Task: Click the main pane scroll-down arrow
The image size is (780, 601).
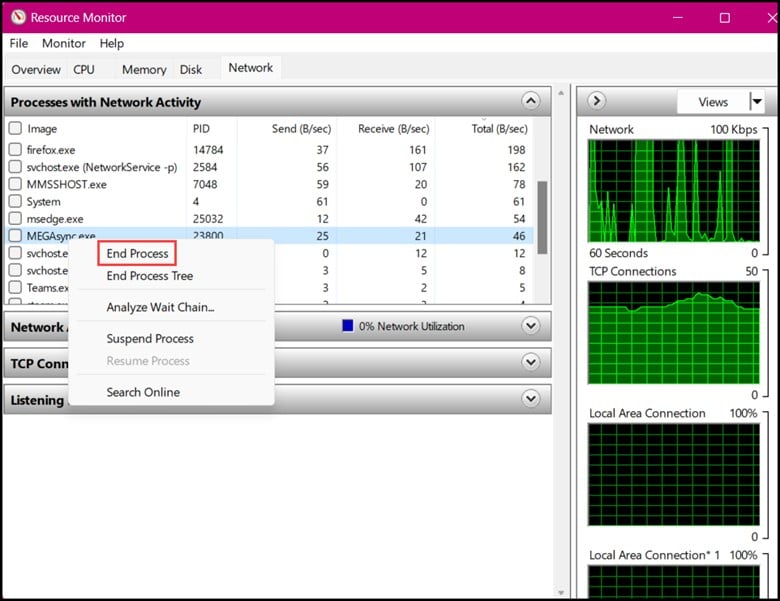Action: [x=561, y=593]
